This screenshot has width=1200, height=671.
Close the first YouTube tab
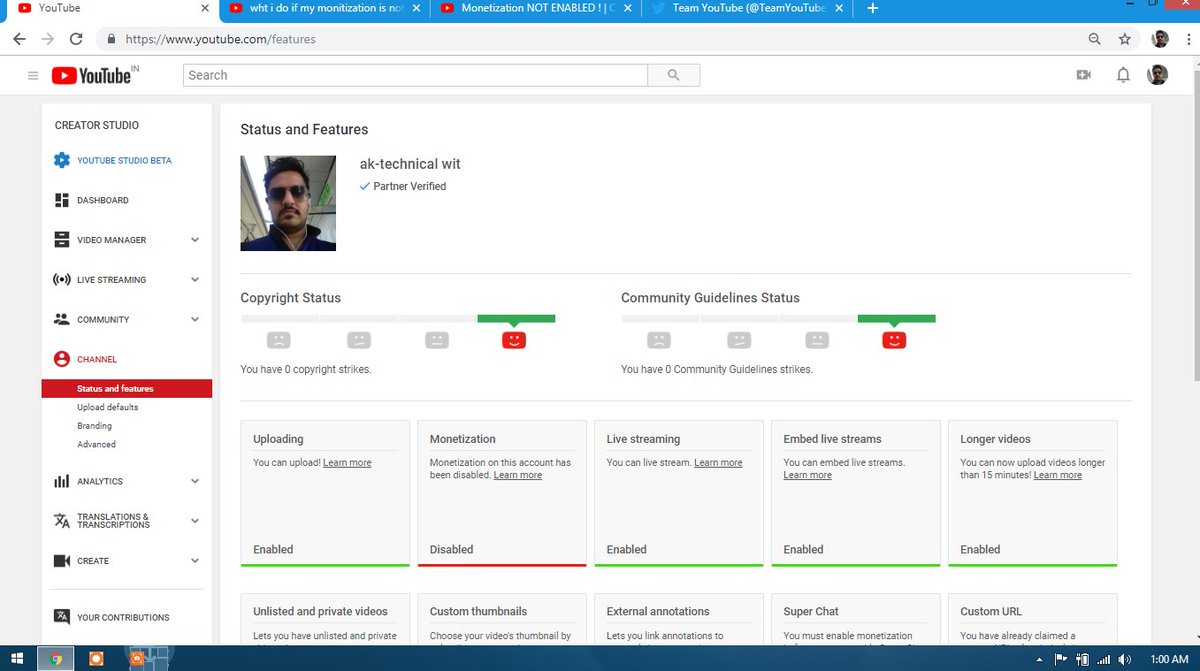tap(205, 9)
